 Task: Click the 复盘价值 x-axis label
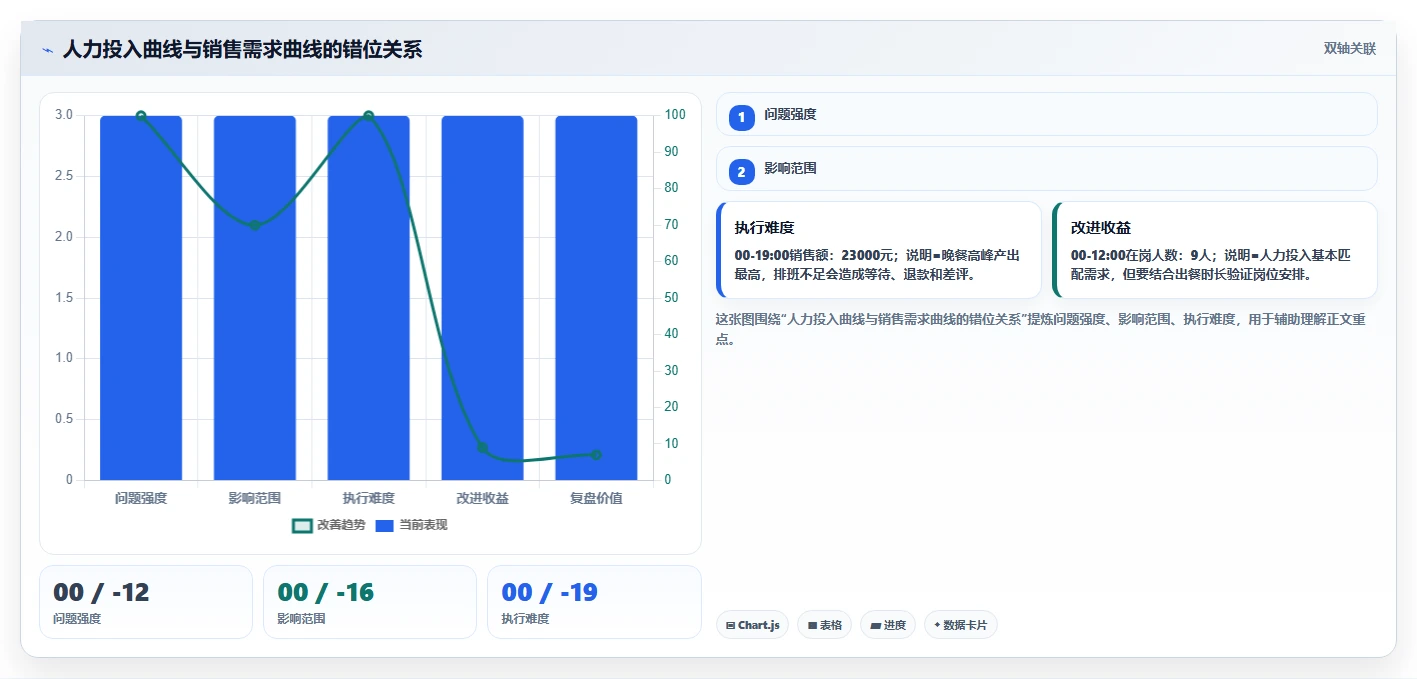(596, 498)
